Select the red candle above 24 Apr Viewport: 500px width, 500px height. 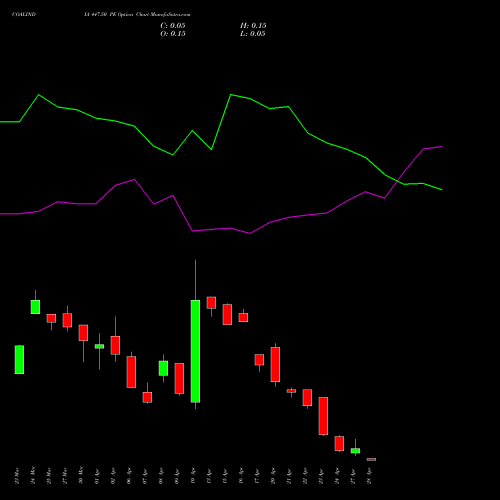click(x=339, y=444)
